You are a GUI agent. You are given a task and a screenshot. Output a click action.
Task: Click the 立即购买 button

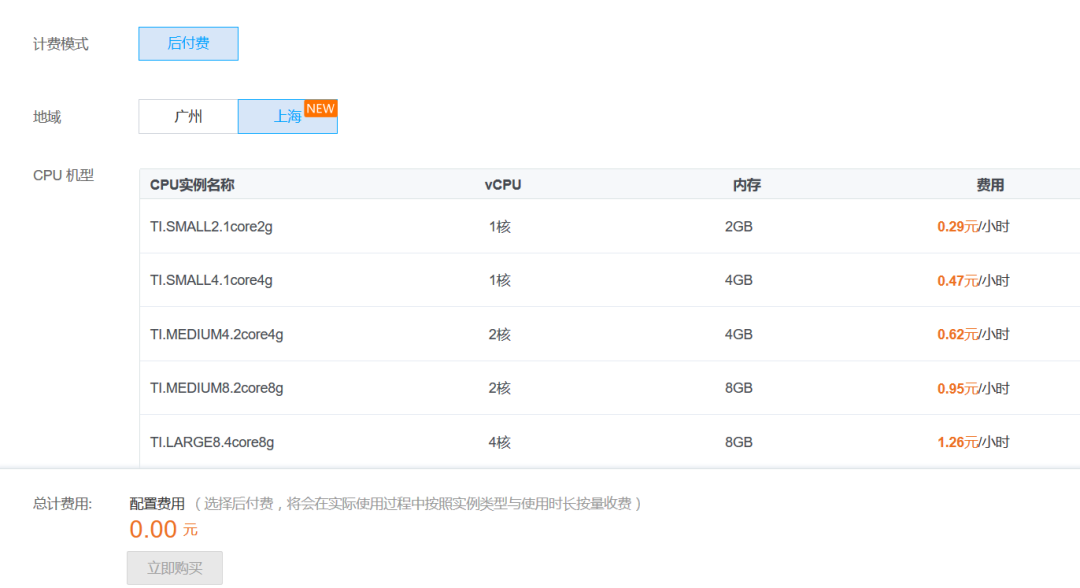pos(175,568)
